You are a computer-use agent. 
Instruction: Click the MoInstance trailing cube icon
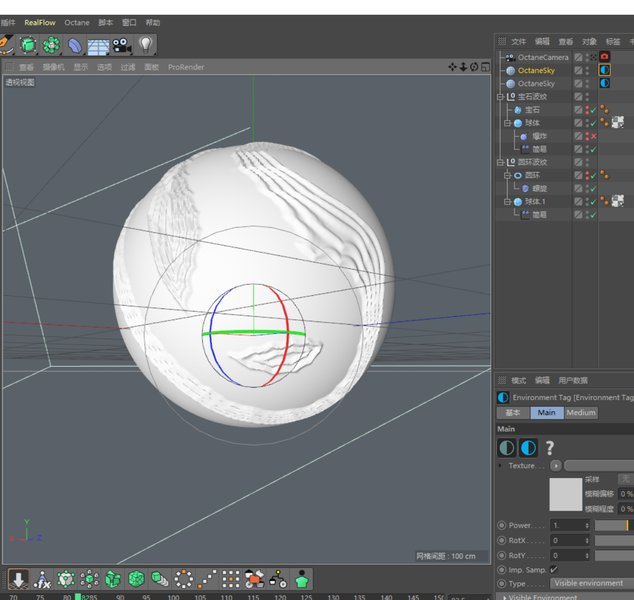tap(160, 579)
